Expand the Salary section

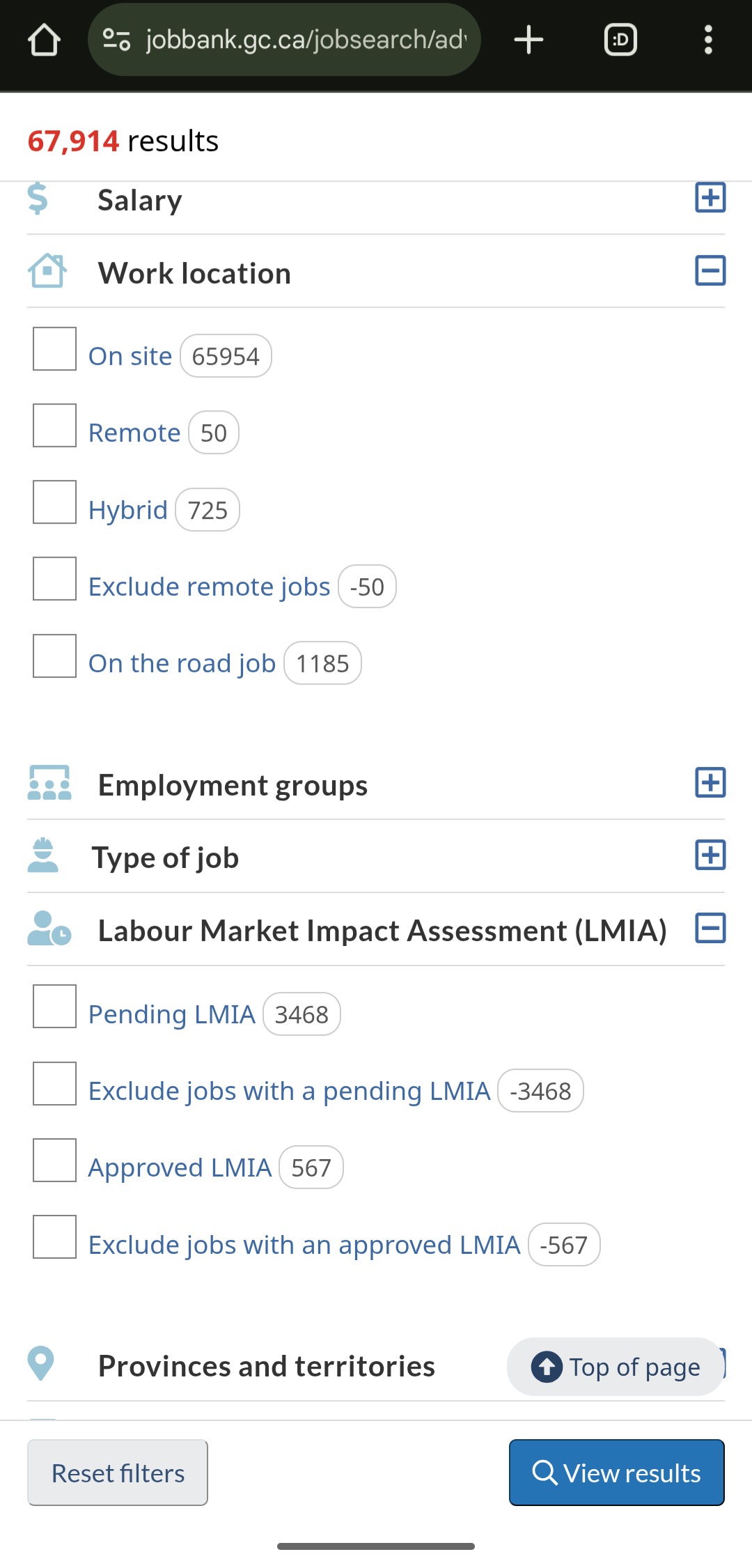[x=710, y=198]
